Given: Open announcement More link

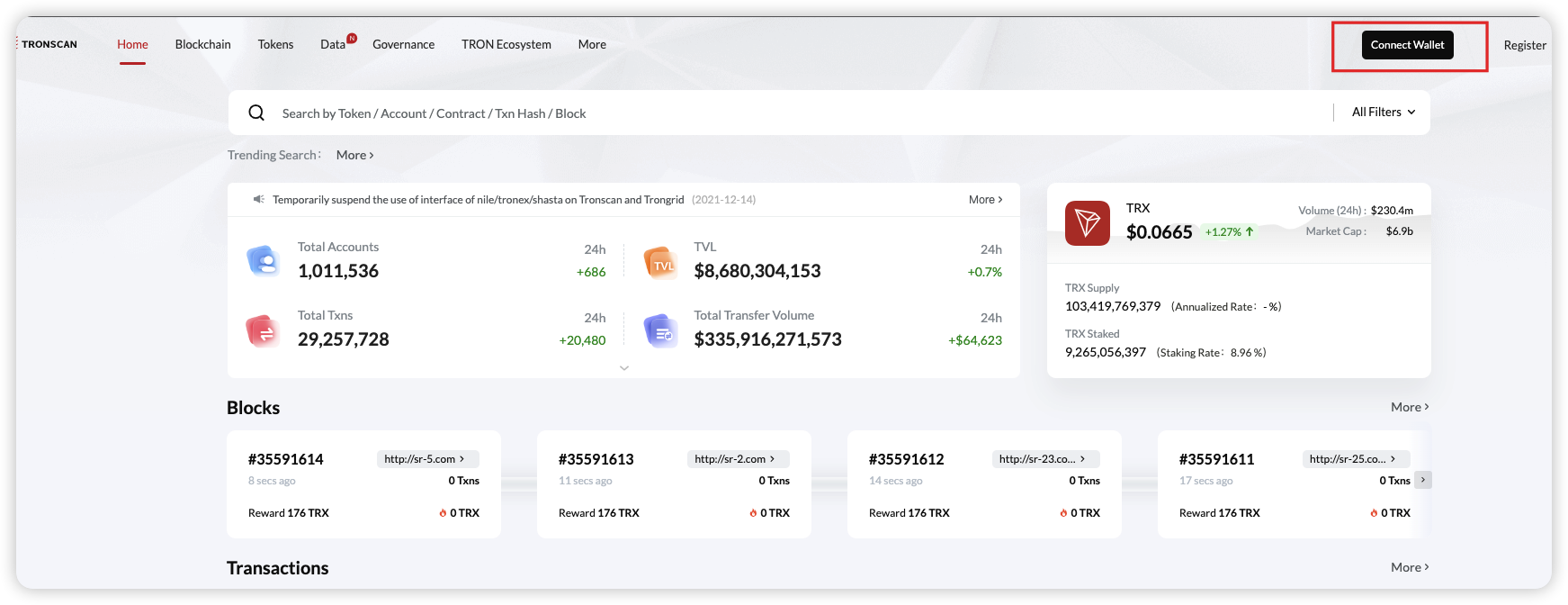Looking at the screenshot, I should click(986, 199).
